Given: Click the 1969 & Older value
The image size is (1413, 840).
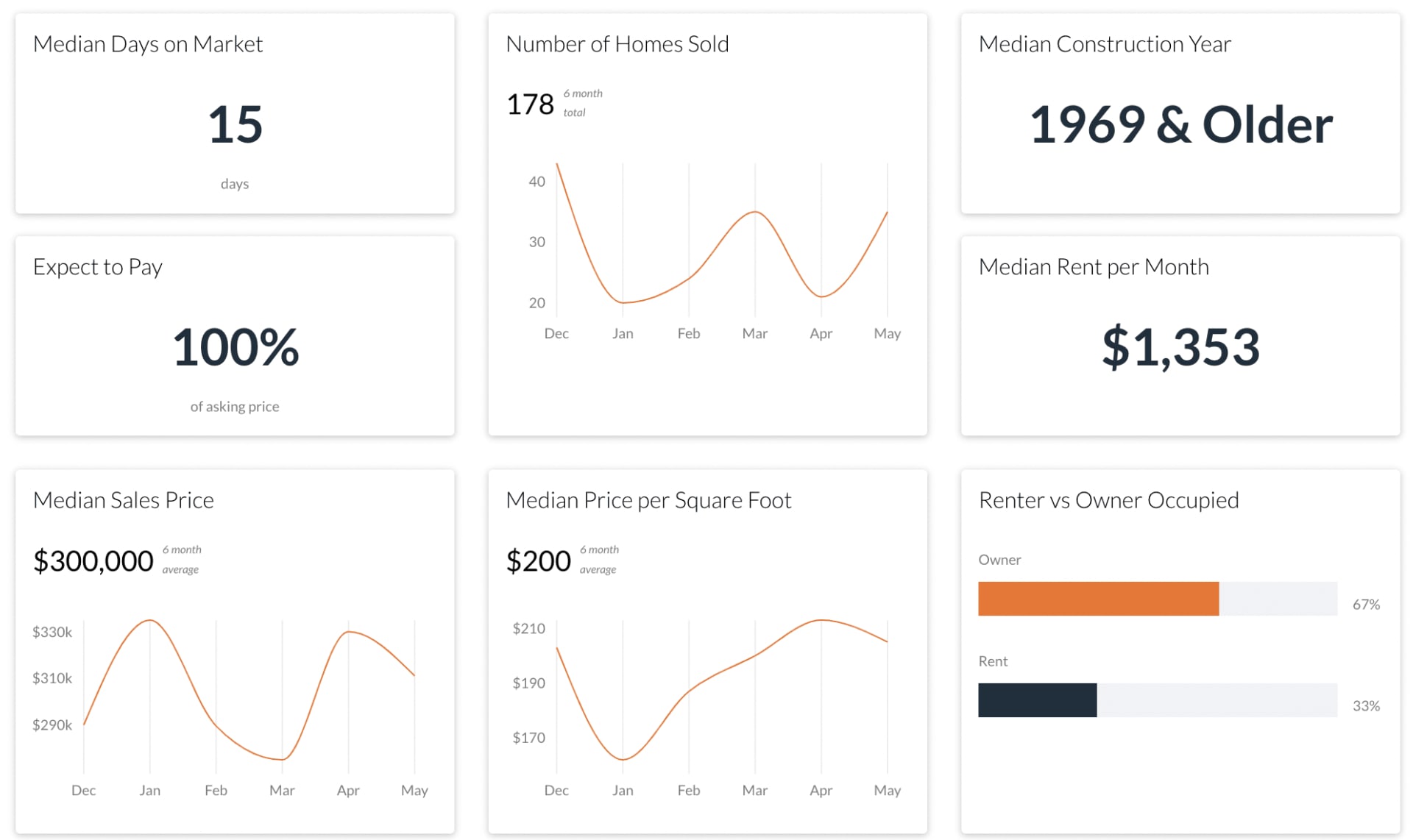Looking at the screenshot, I should point(1180,124).
